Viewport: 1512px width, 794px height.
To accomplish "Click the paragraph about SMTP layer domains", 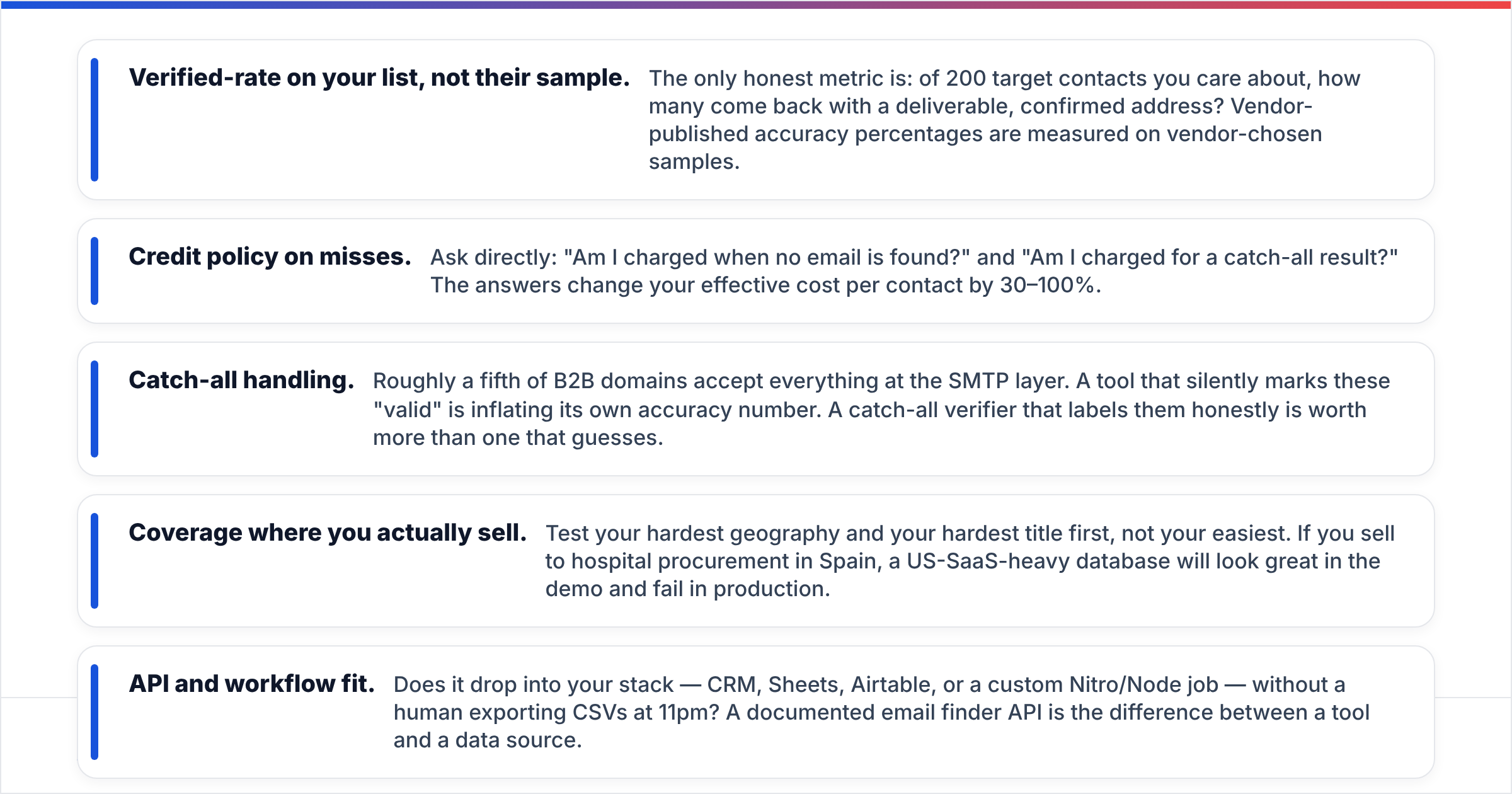I will [881, 409].
